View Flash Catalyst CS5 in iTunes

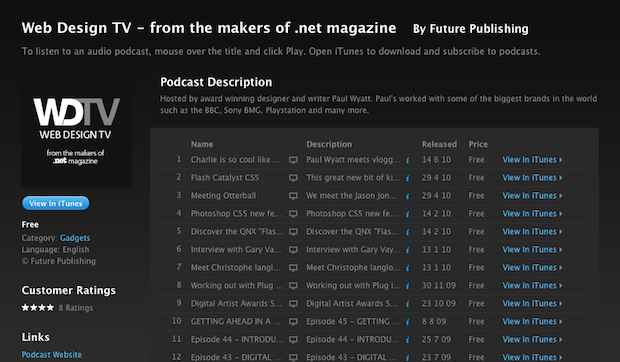click(532, 178)
